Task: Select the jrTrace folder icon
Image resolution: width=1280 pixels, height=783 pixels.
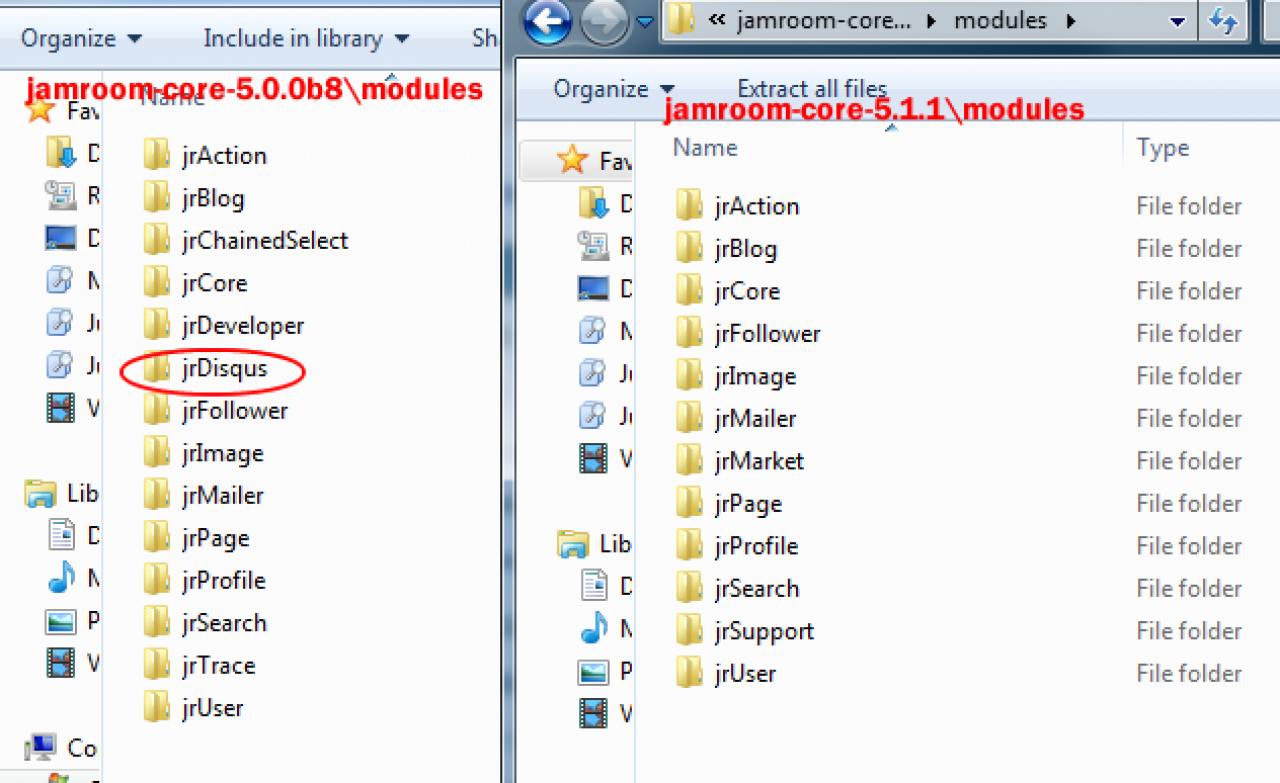Action: coord(156,665)
